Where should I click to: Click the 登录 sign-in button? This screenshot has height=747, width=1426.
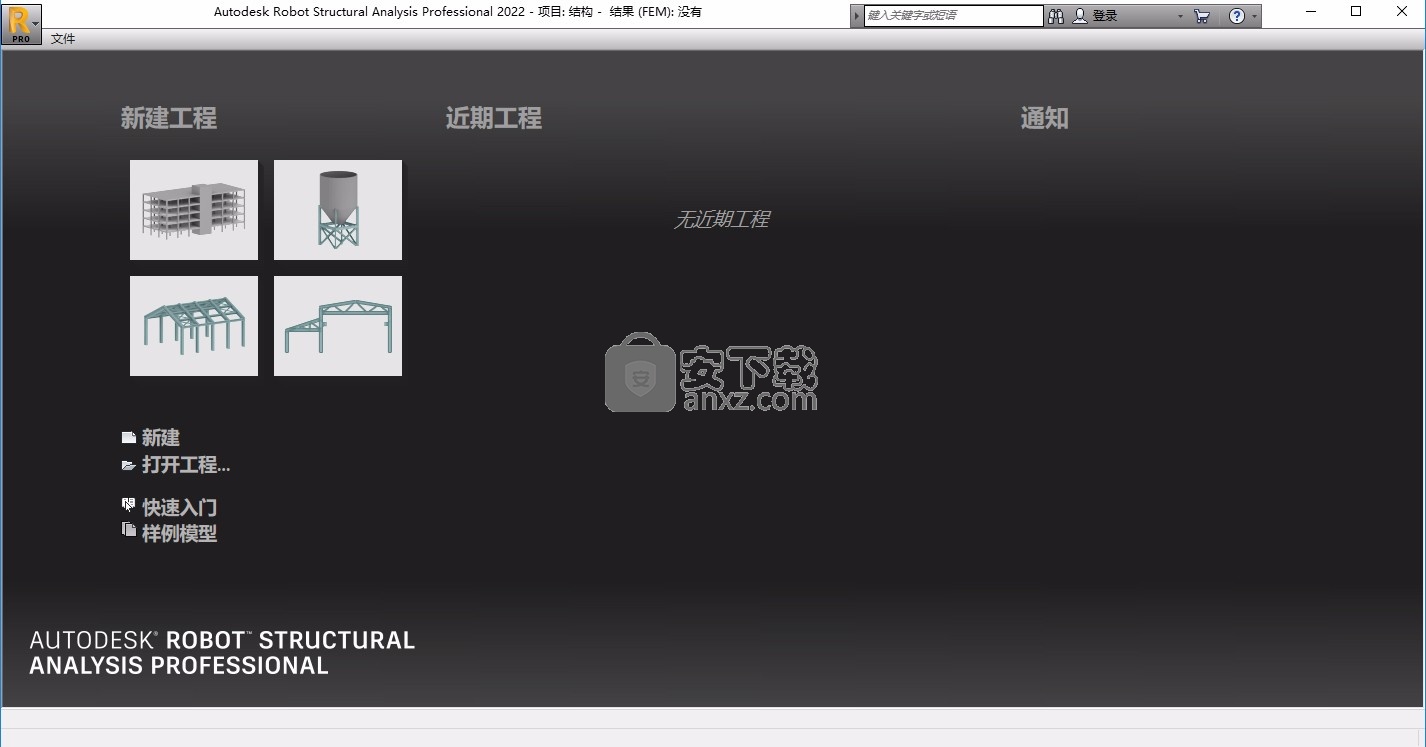1096,16
